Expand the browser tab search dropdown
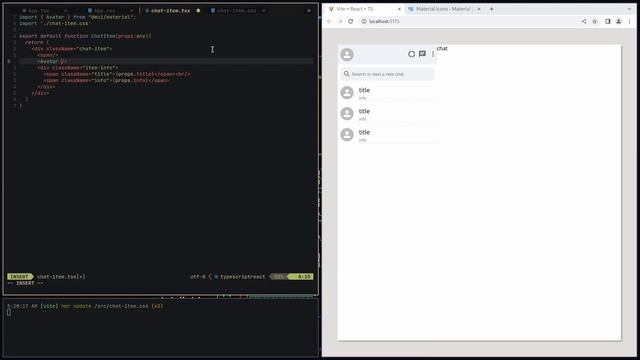This screenshot has height=360, width=640. pos(629,9)
